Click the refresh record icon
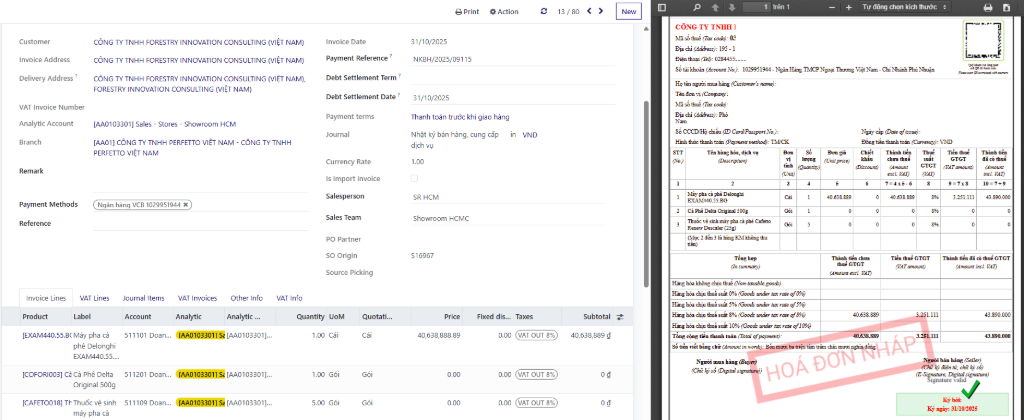Screen dimensions: 1024x420 click(544, 12)
